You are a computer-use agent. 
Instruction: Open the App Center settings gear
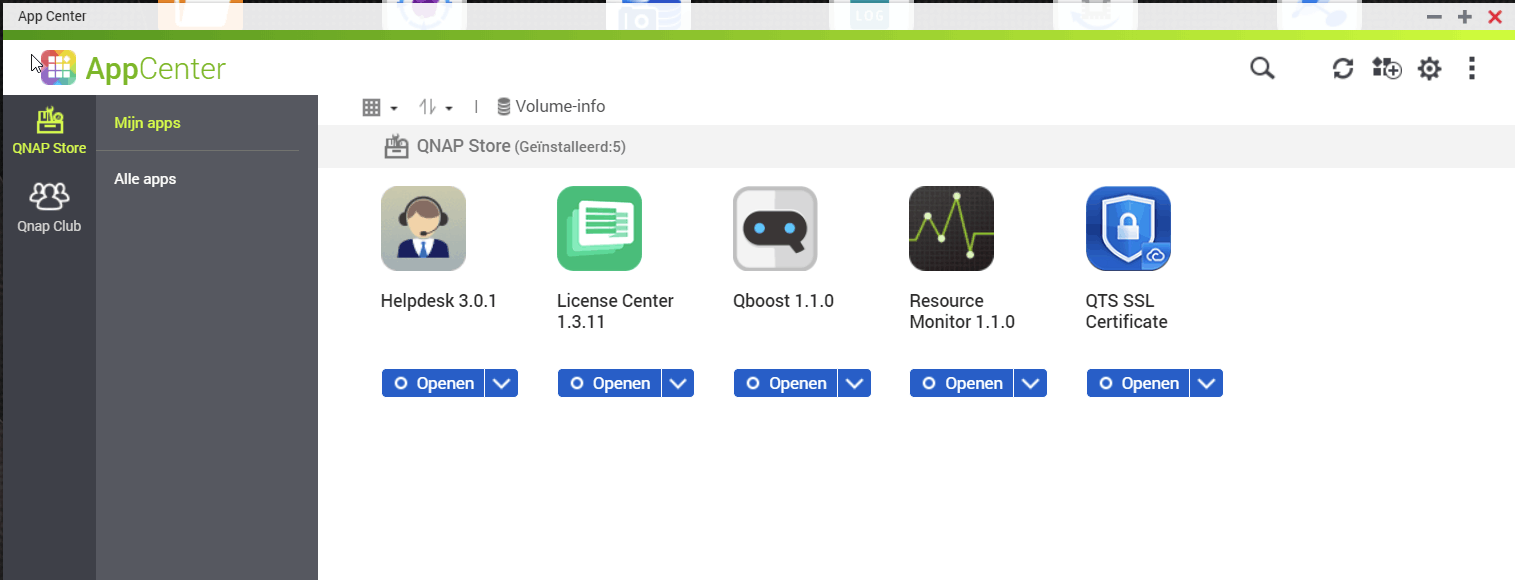[x=1430, y=68]
